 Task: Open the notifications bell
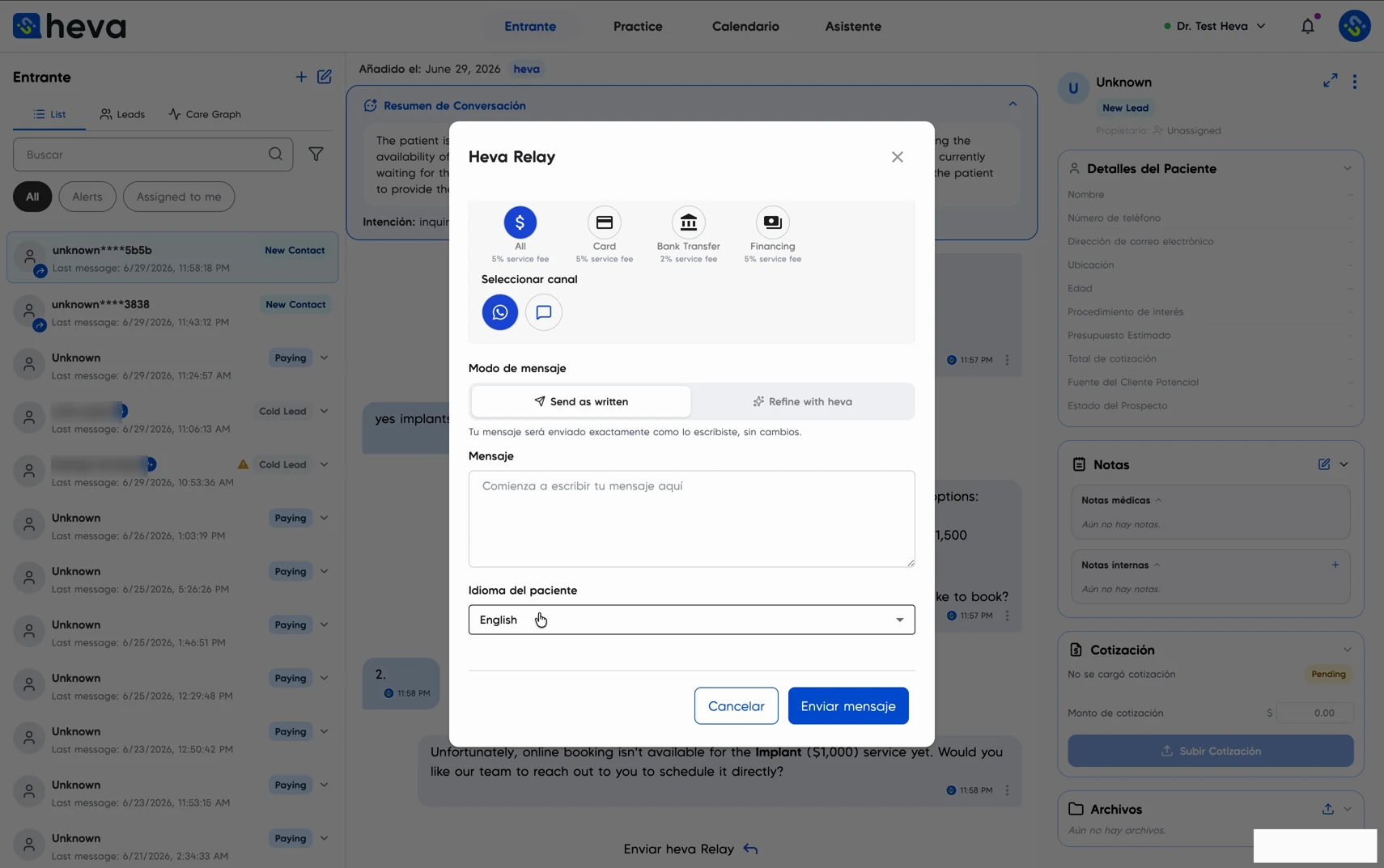pyautogui.click(x=1308, y=26)
